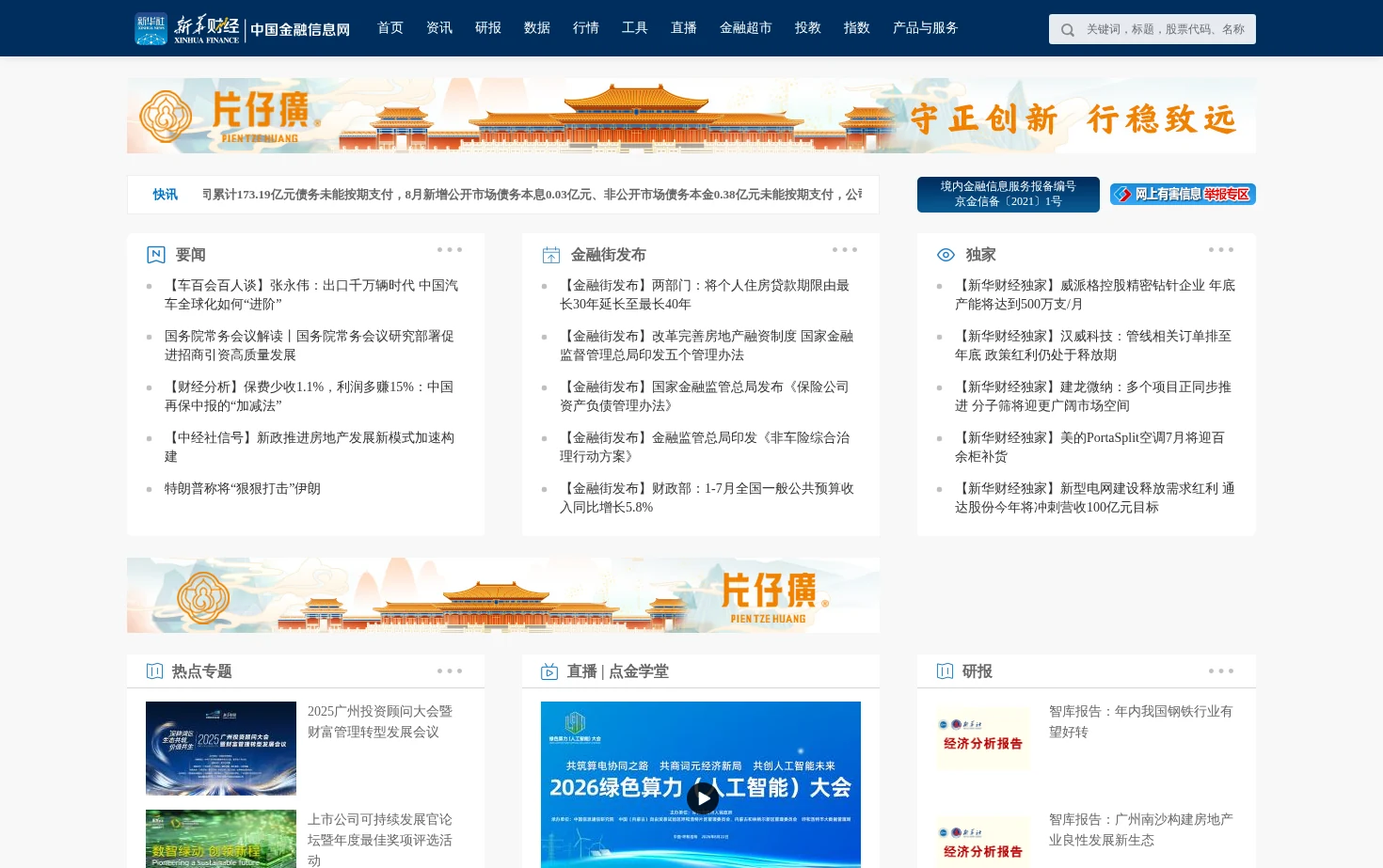The image size is (1383, 868).
Task: Click the 快讯 label
Action: click(x=166, y=195)
